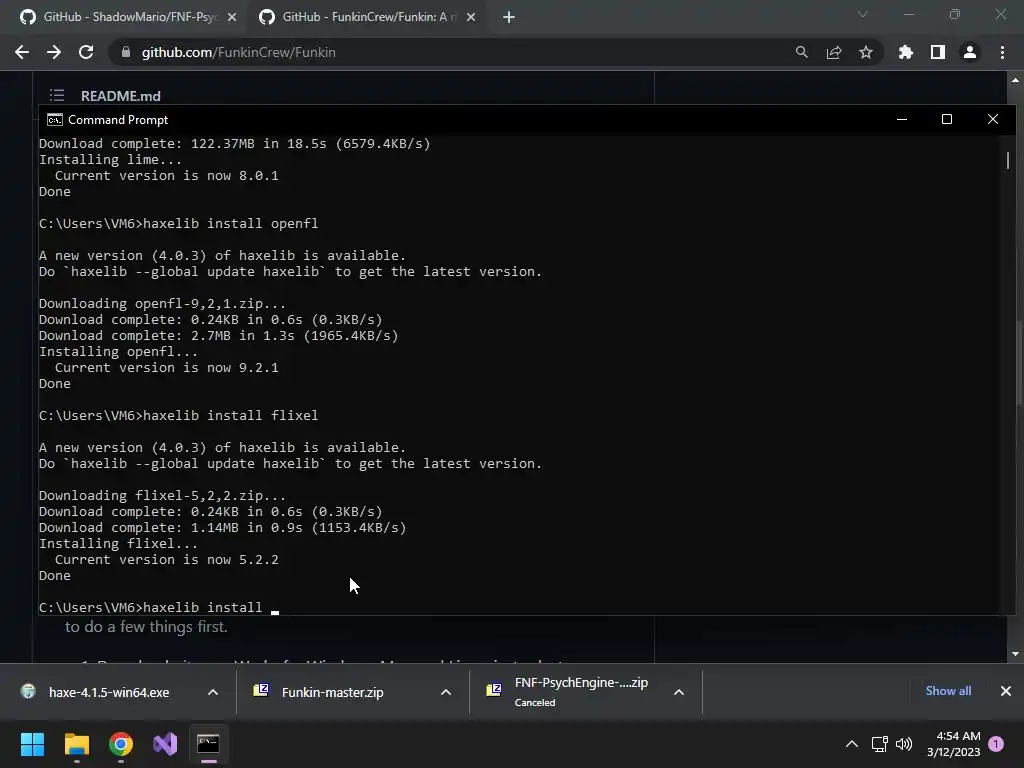Open Google Chrome from the taskbar

[121, 744]
